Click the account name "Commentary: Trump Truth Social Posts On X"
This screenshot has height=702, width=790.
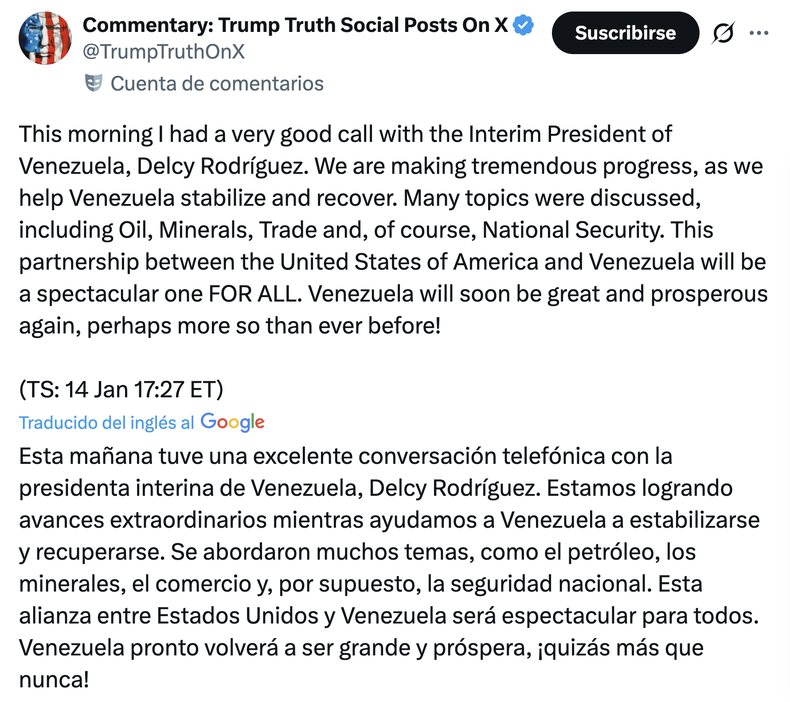[294, 26]
